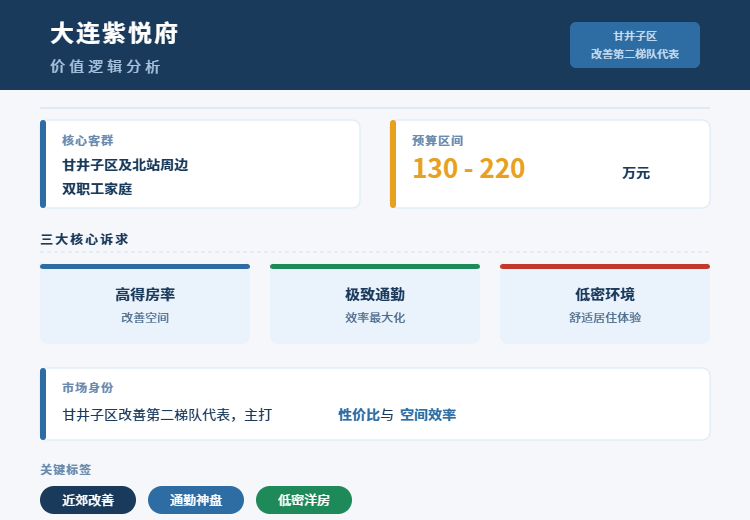This screenshot has height=520, width=750.
Task: Click the 低密洋房 tag
Action: coord(304,500)
